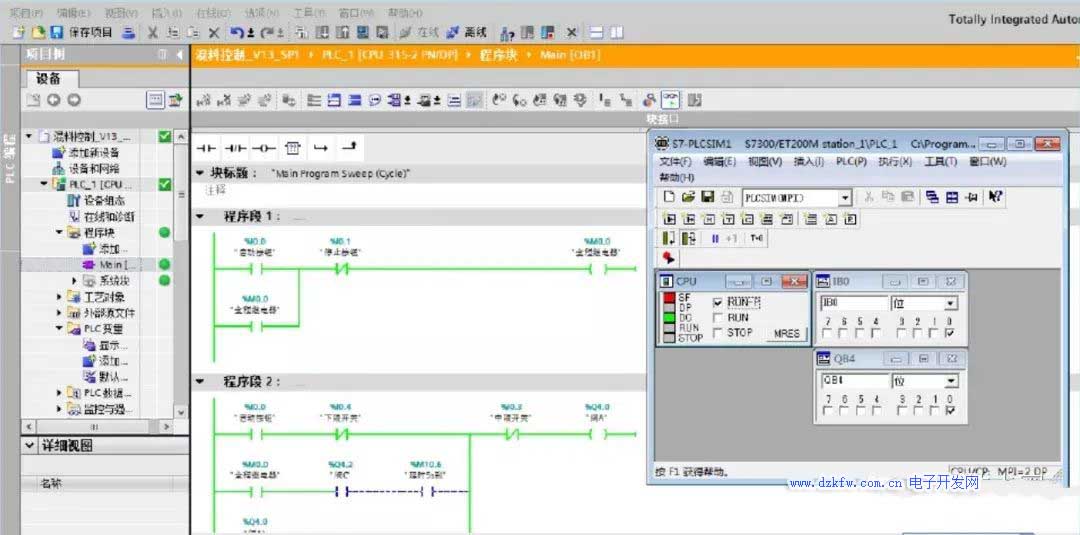Collapse the PLC变量 folder
The image size is (1080, 535).
click(60, 328)
